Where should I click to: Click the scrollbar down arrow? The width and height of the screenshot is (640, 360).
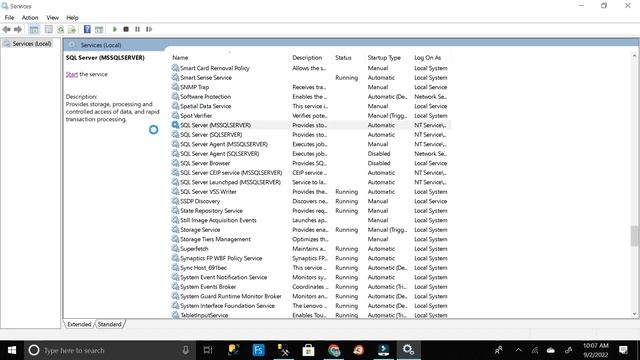click(x=634, y=314)
